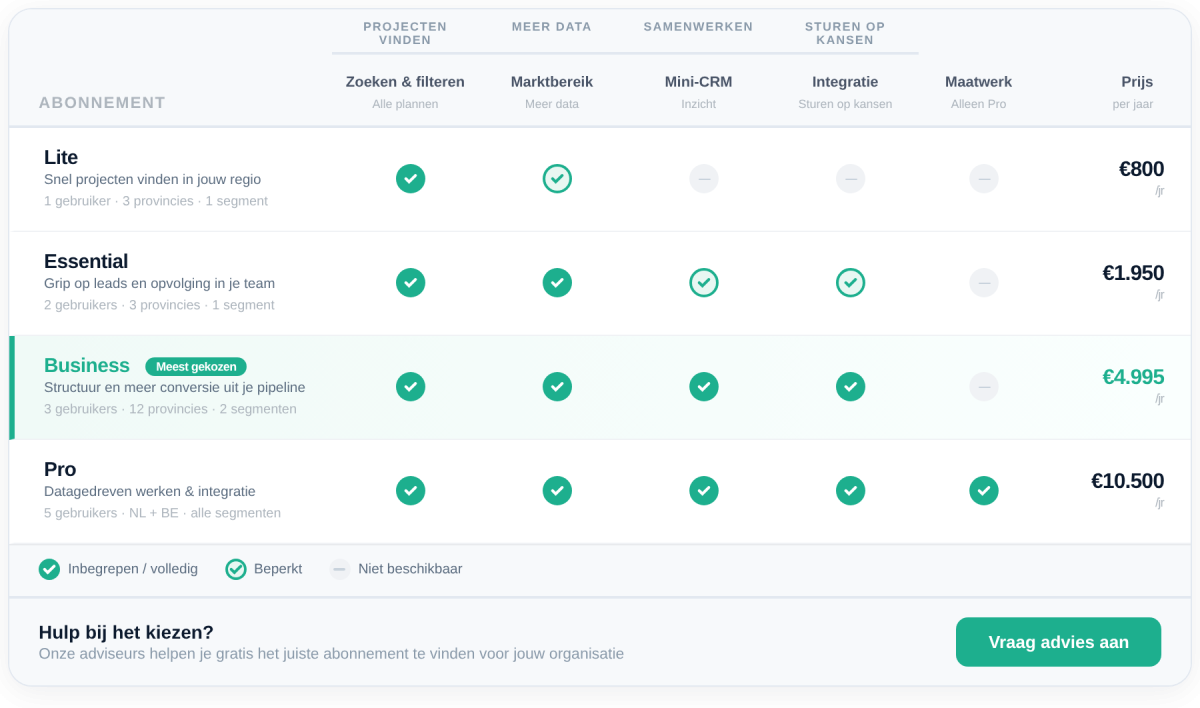The width and height of the screenshot is (1200, 708).
Task: Click the 'Beperkt' legend checkmark icon
Action: point(236,569)
